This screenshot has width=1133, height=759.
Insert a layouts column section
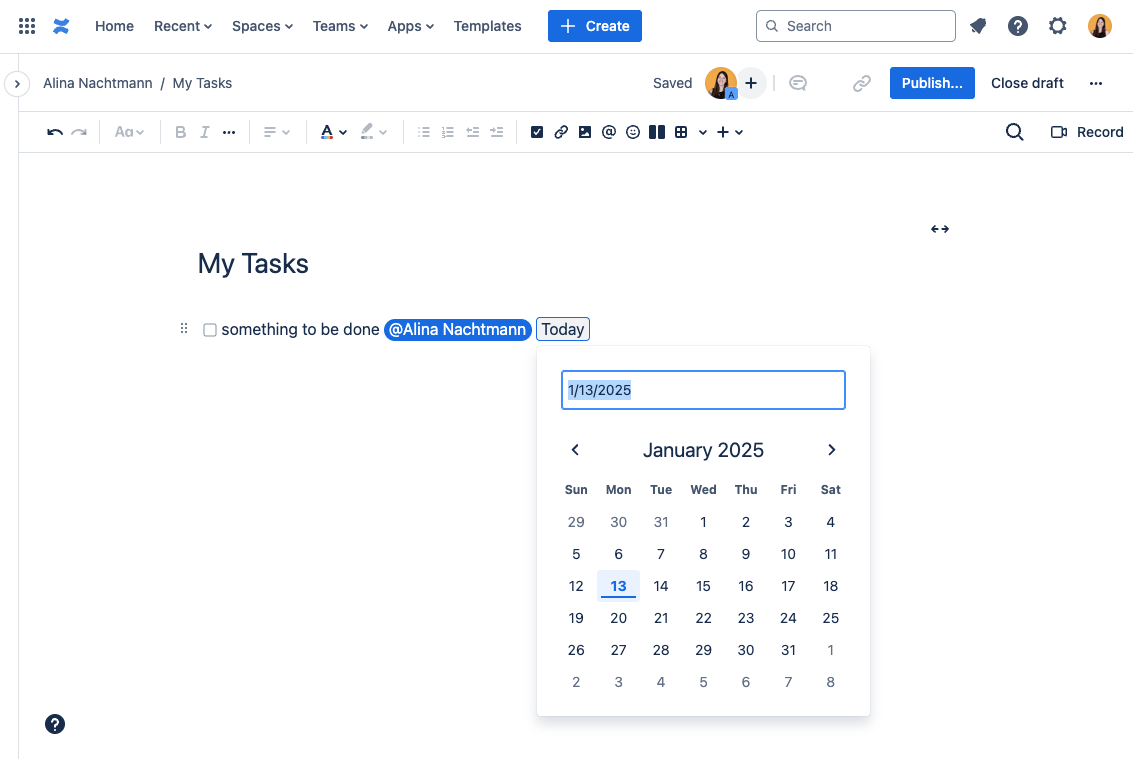657,132
